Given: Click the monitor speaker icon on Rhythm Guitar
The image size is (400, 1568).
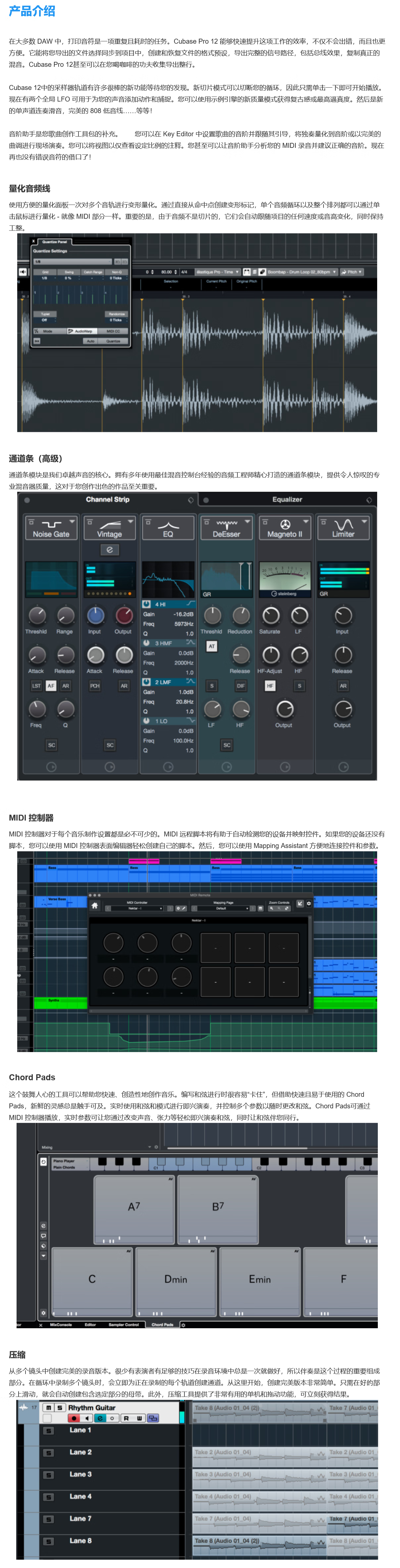Looking at the screenshot, I should click(x=86, y=1418).
